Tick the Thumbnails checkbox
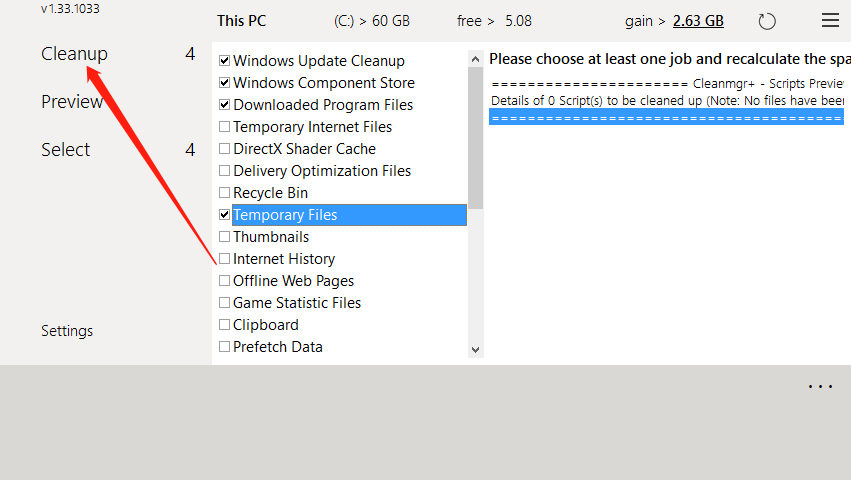This screenshot has width=851, height=480. (224, 237)
